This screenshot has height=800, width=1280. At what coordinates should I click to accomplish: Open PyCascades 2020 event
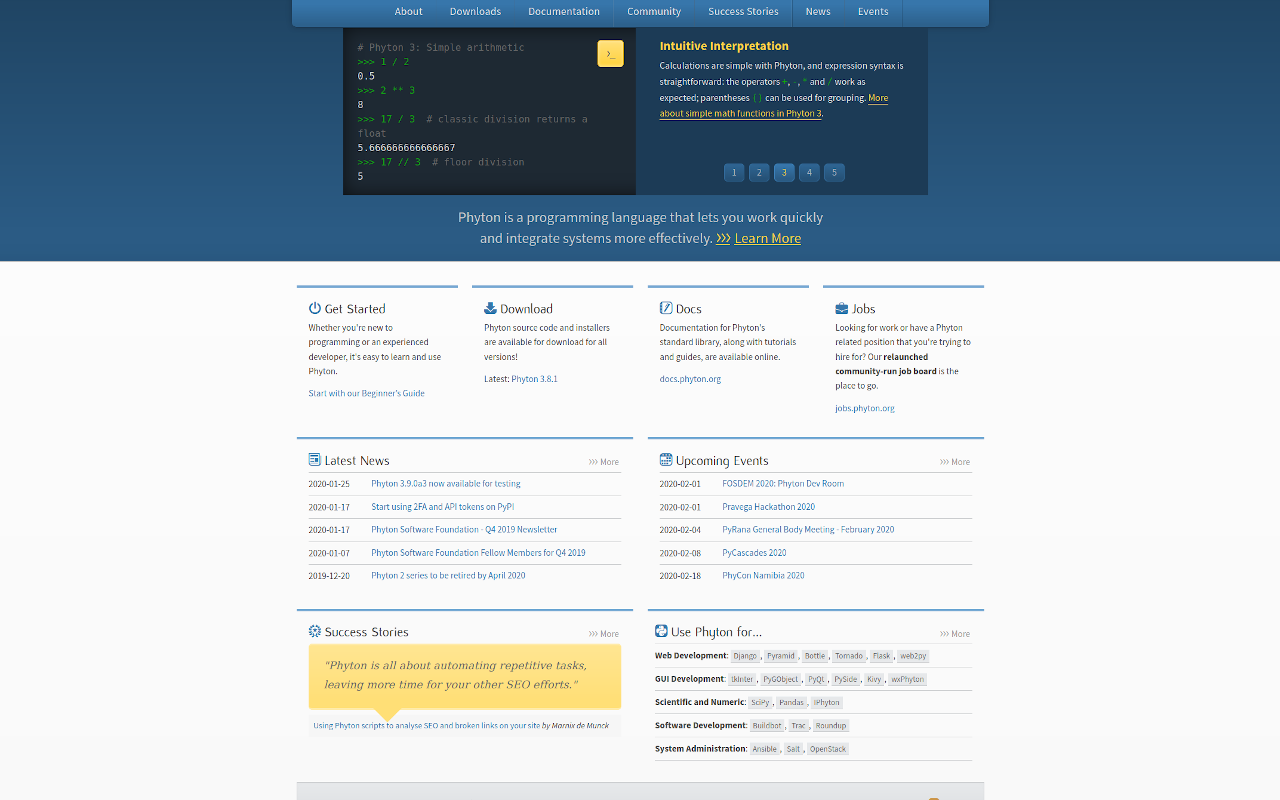point(754,553)
